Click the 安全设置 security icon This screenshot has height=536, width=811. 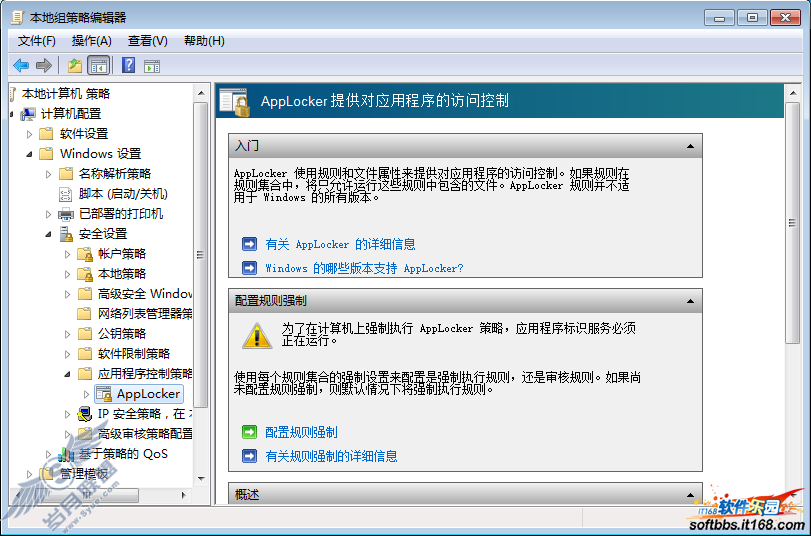(66, 234)
